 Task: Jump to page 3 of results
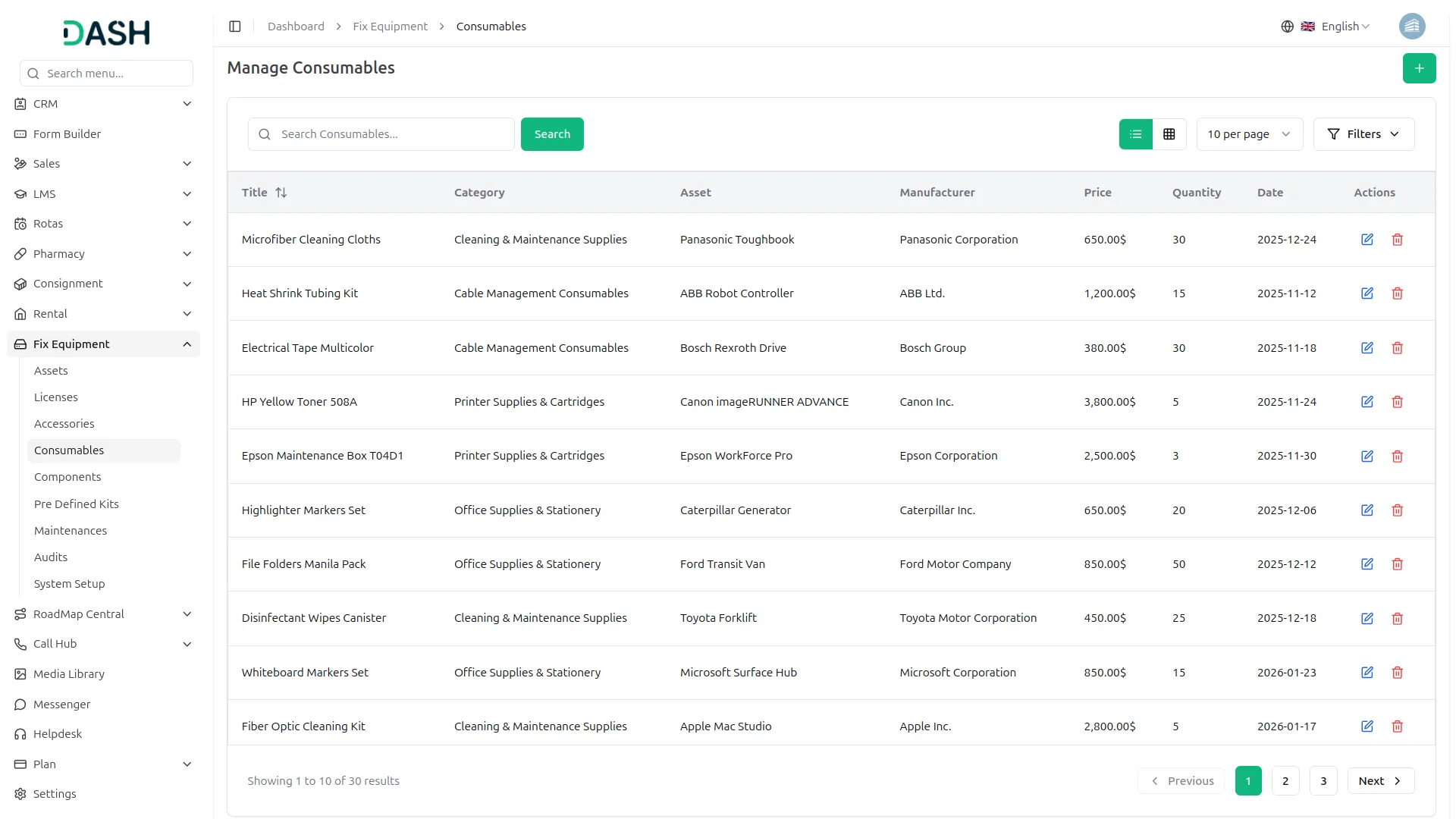[x=1323, y=781]
